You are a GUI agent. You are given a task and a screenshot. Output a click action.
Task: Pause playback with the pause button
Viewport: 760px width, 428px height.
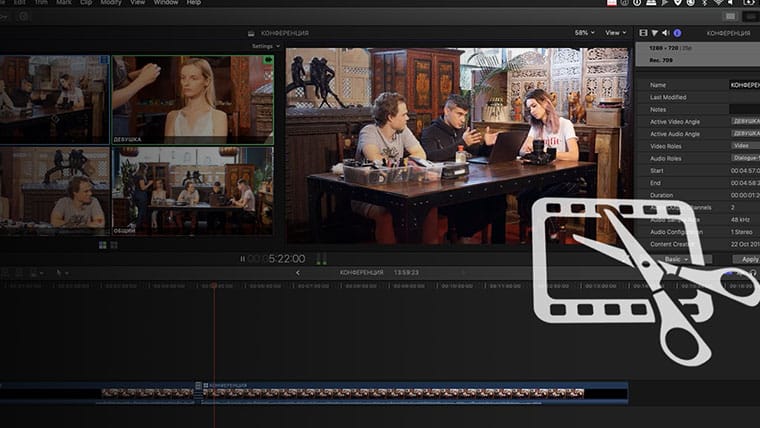click(x=242, y=259)
